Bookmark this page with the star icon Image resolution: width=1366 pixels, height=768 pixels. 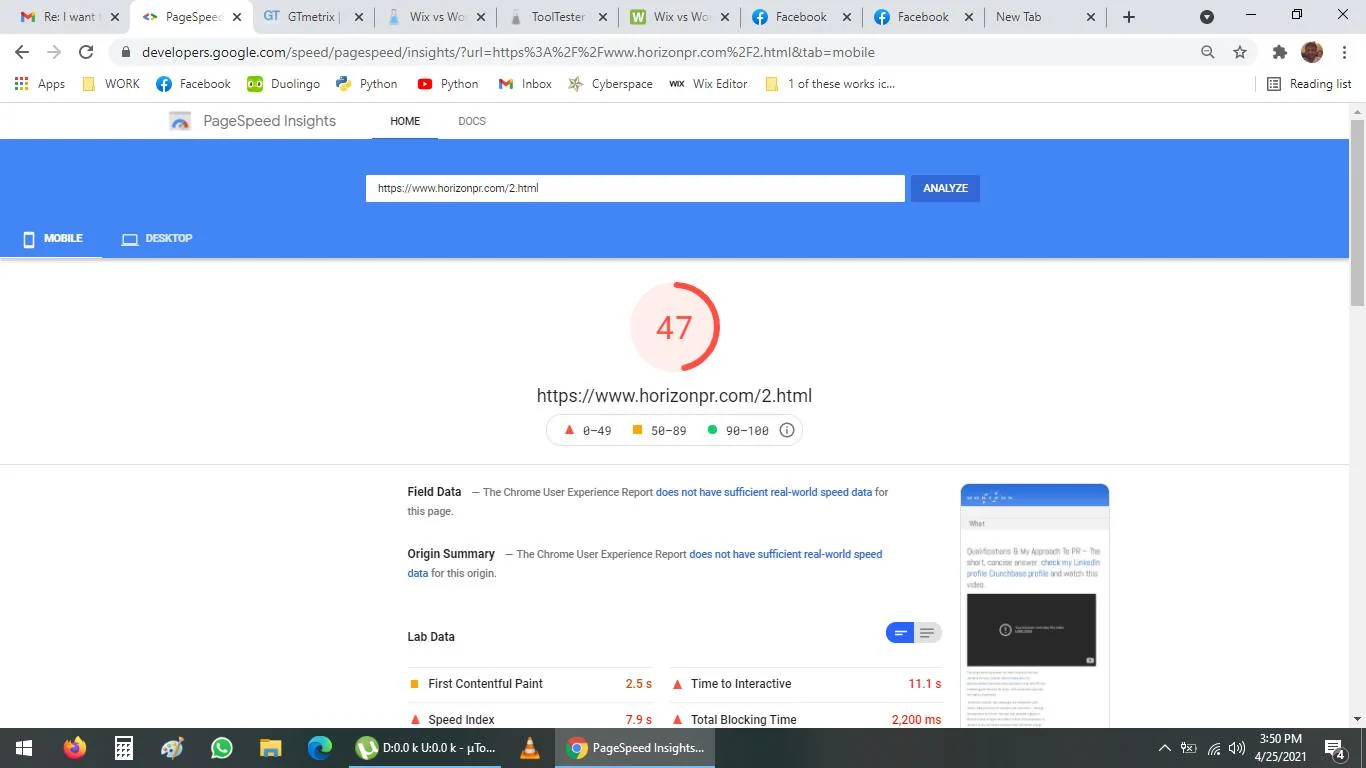(1240, 52)
